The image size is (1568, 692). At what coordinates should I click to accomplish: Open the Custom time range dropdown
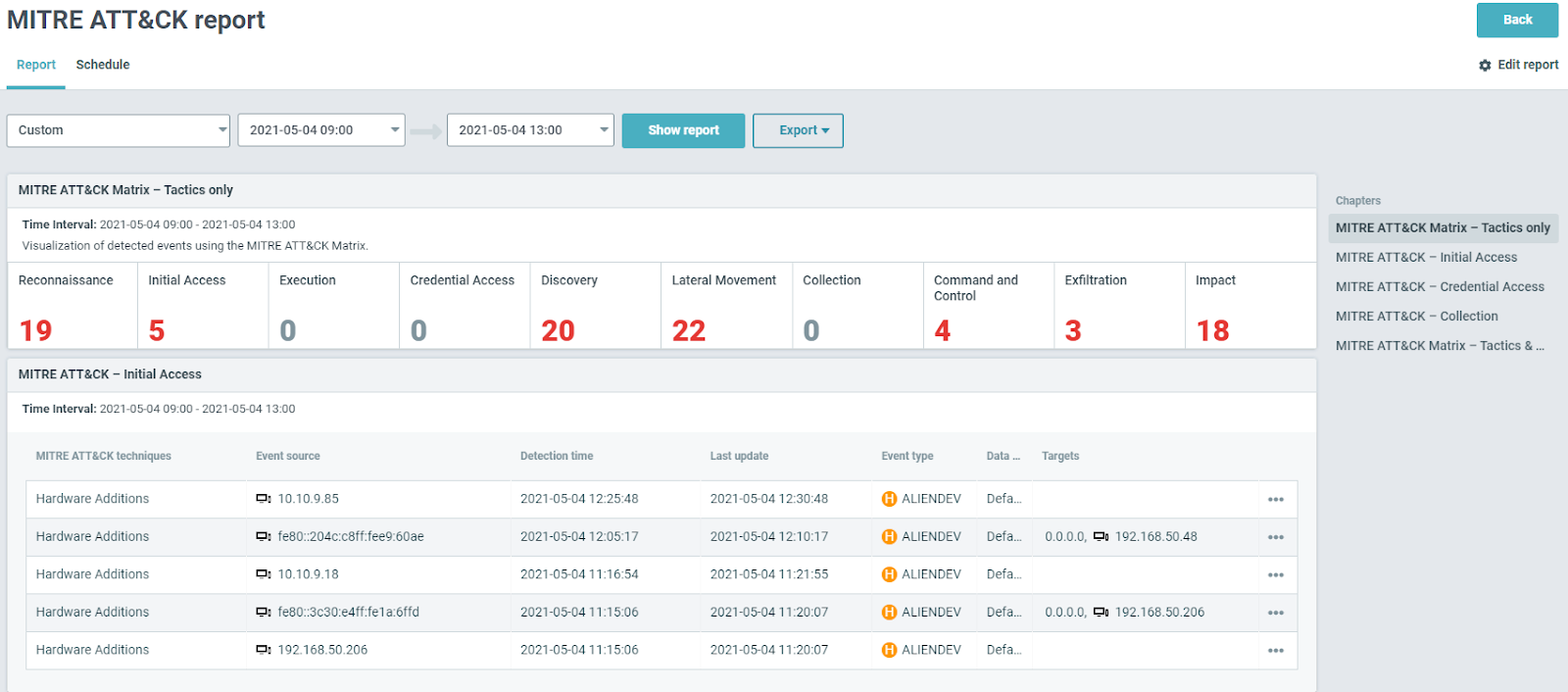[119, 130]
